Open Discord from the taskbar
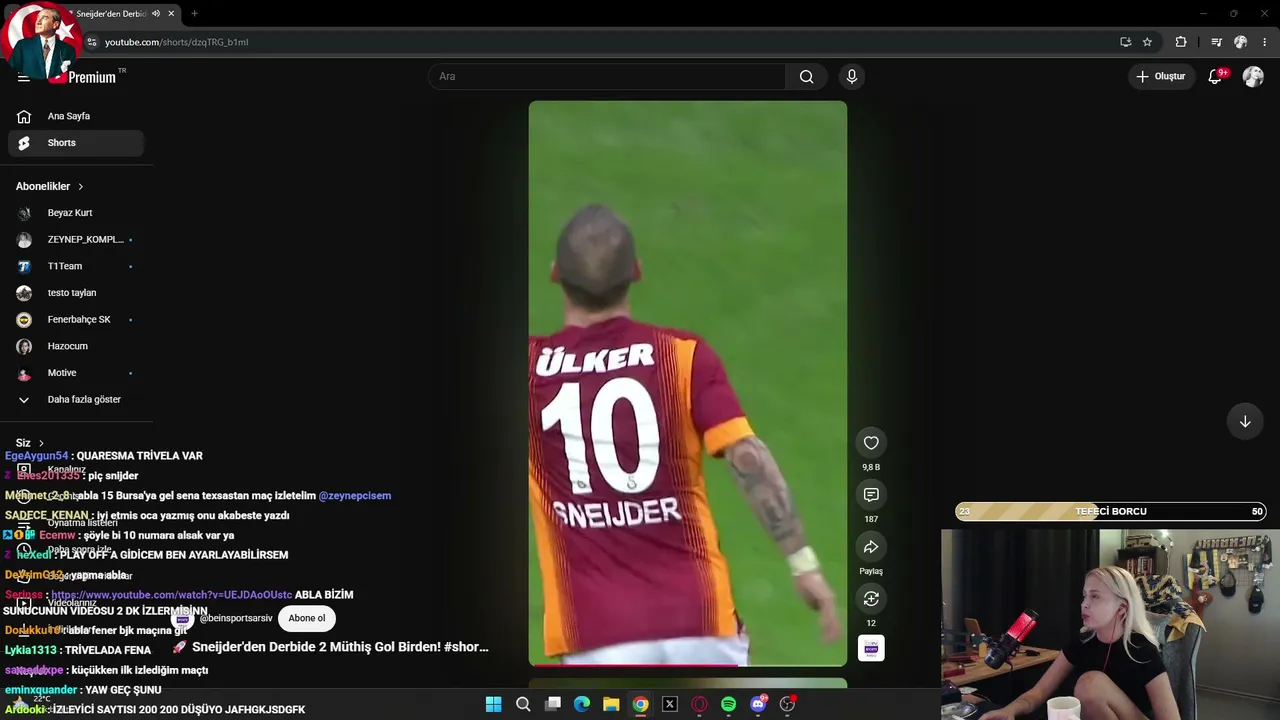1280x720 pixels. pyautogui.click(x=758, y=704)
